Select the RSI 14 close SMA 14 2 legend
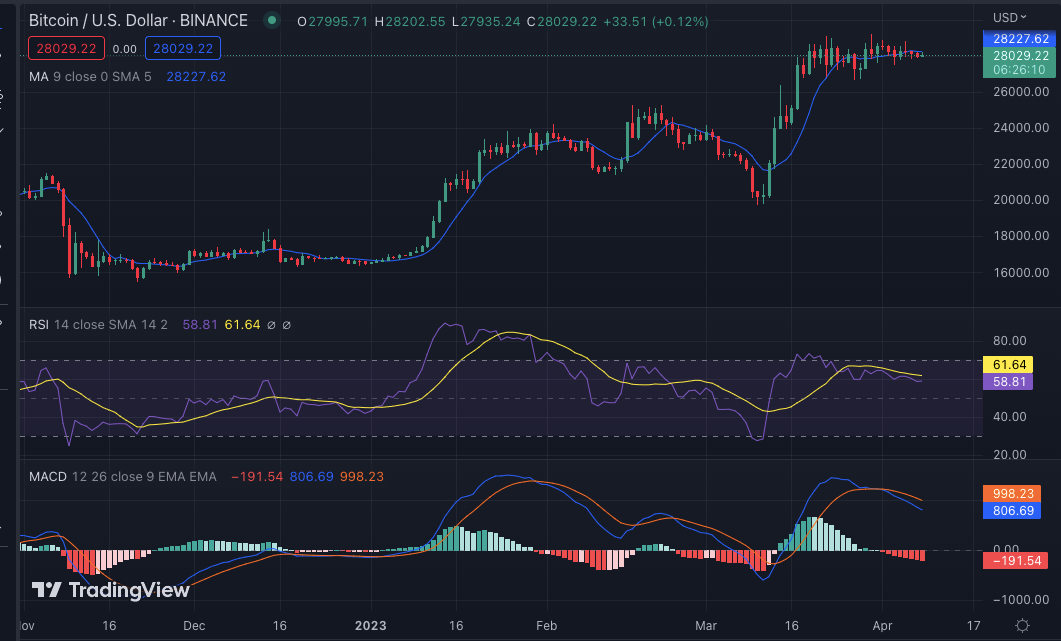The image size is (1061, 641). (x=98, y=325)
